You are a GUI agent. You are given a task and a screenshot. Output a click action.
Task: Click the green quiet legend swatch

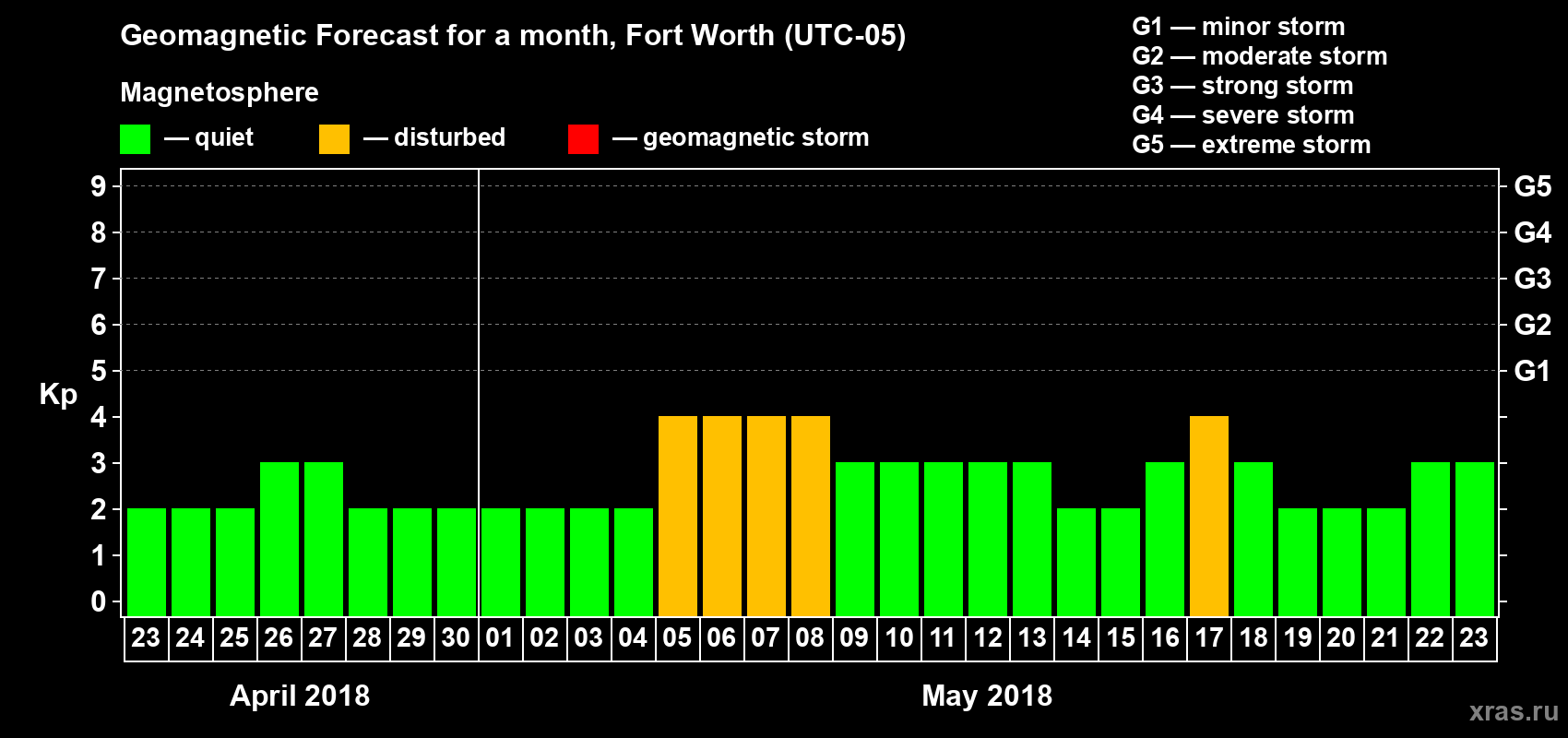135,139
